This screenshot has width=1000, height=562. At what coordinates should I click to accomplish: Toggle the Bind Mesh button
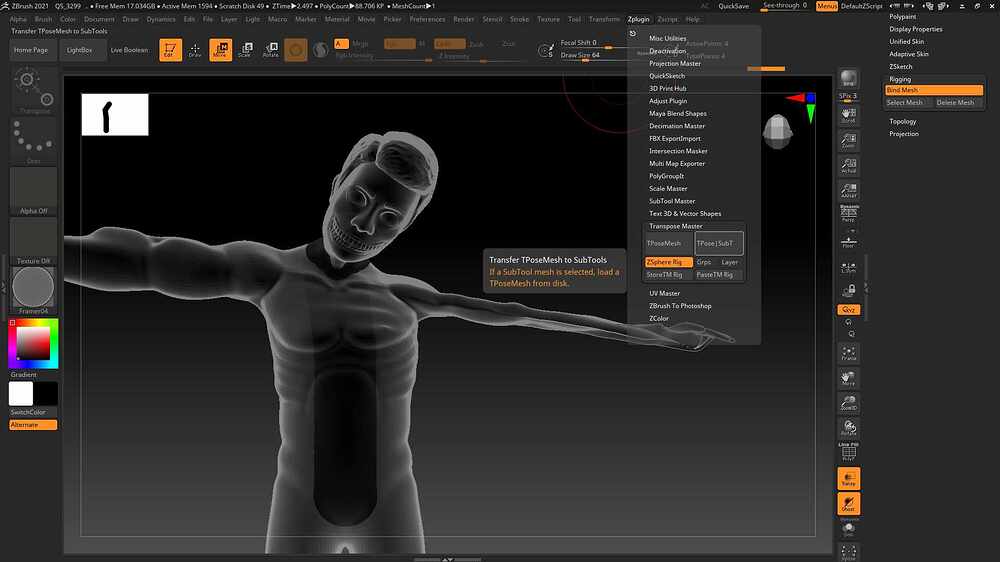point(934,91)
